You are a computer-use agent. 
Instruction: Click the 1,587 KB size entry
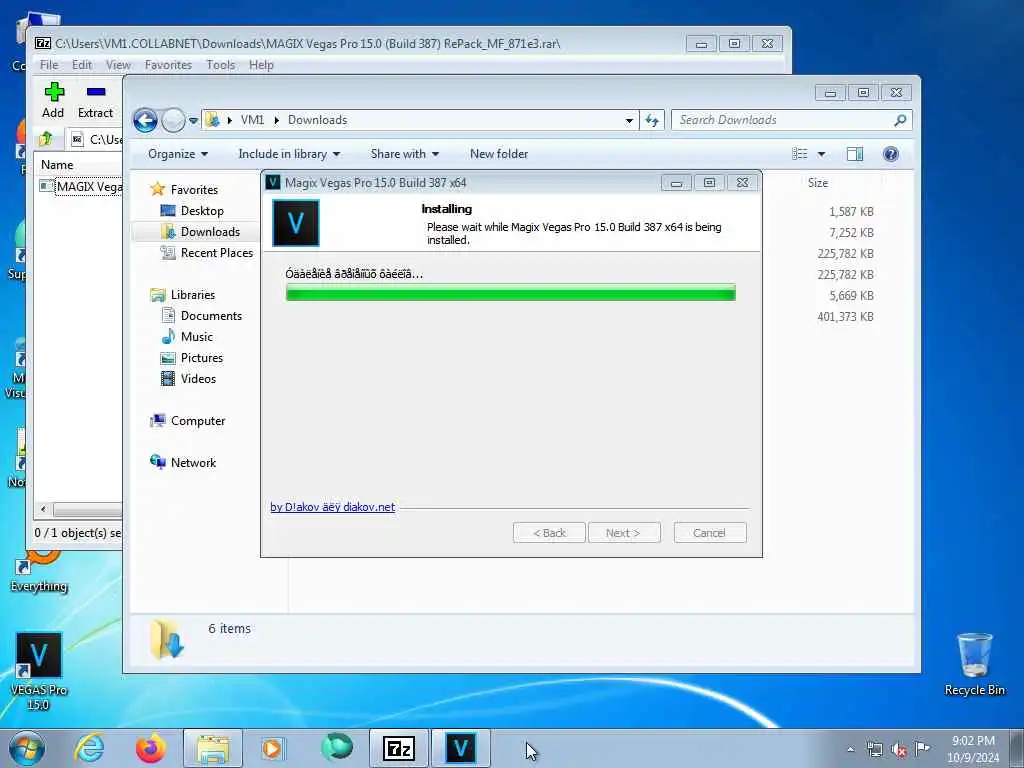[x=851, y=212]
